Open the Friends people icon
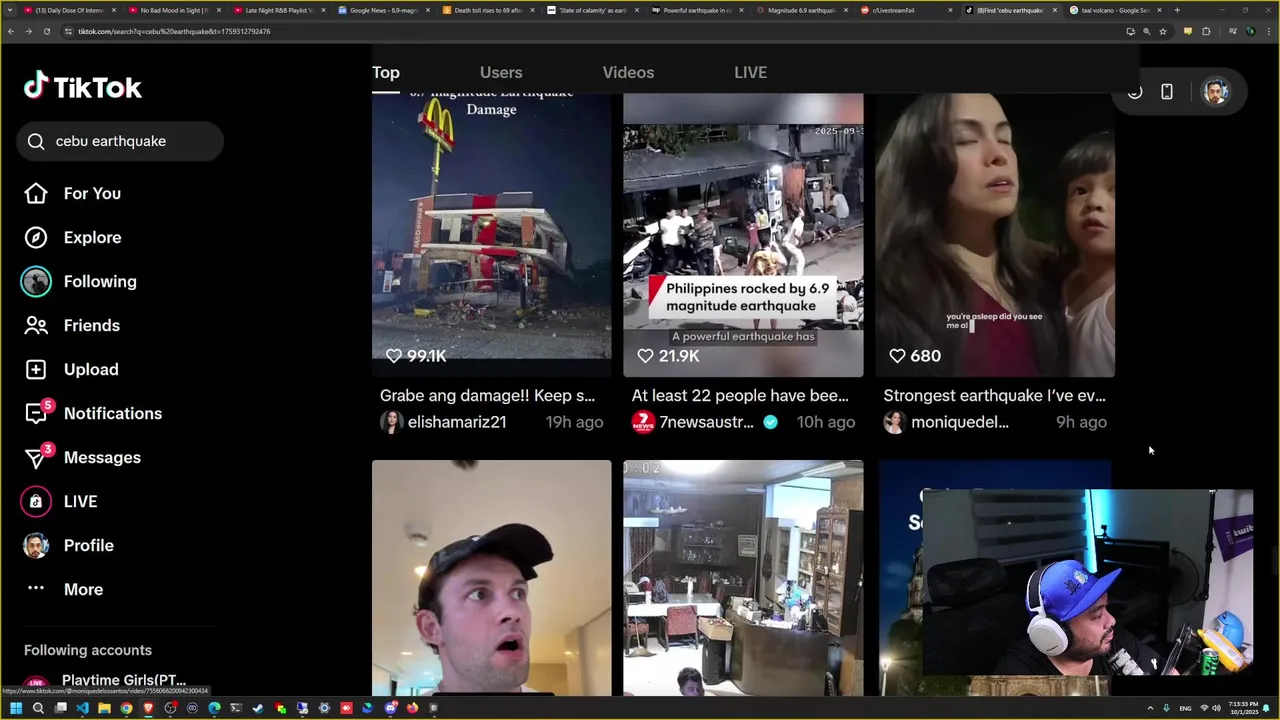The image size is (1280, 720). [36, 325]
